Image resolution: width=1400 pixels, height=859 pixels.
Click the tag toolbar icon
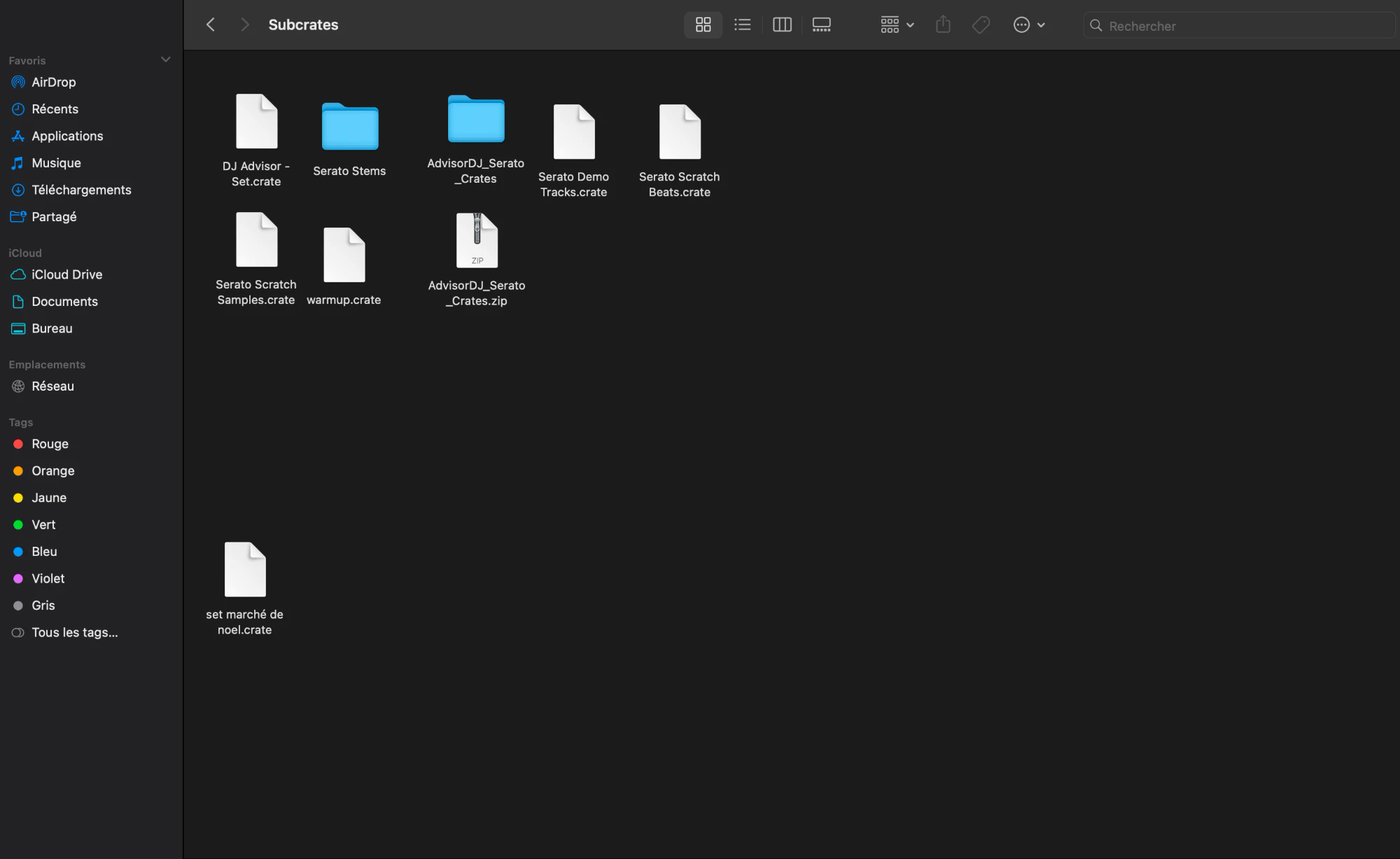point(981,25)
